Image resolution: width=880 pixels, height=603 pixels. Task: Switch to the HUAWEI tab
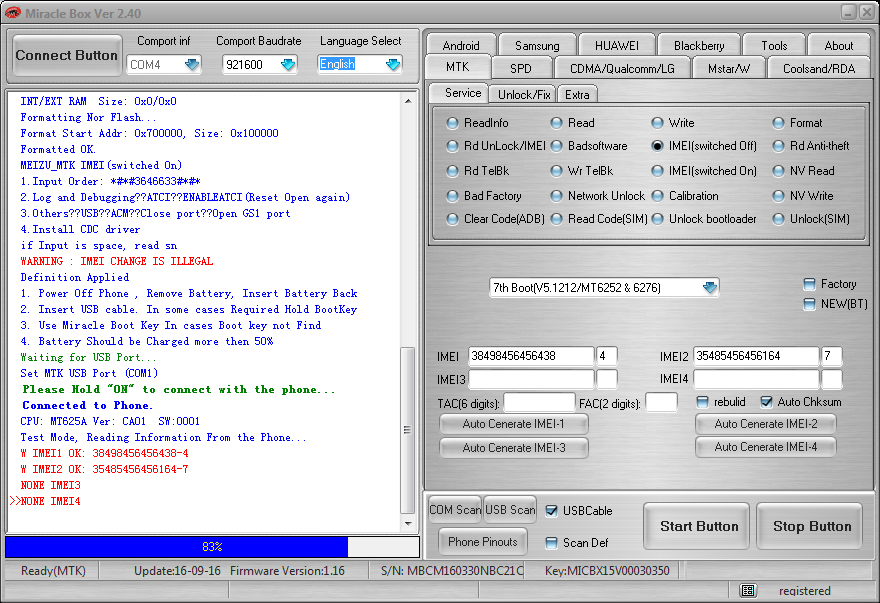click(x=617, y=45)
